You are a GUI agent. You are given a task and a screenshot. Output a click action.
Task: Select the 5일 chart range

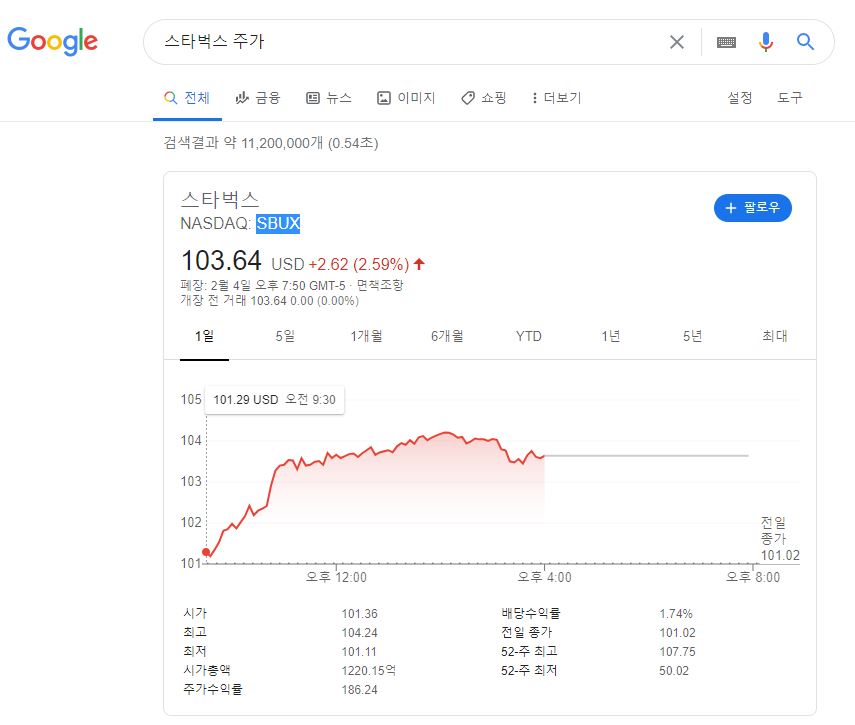(x=285, y=336)
